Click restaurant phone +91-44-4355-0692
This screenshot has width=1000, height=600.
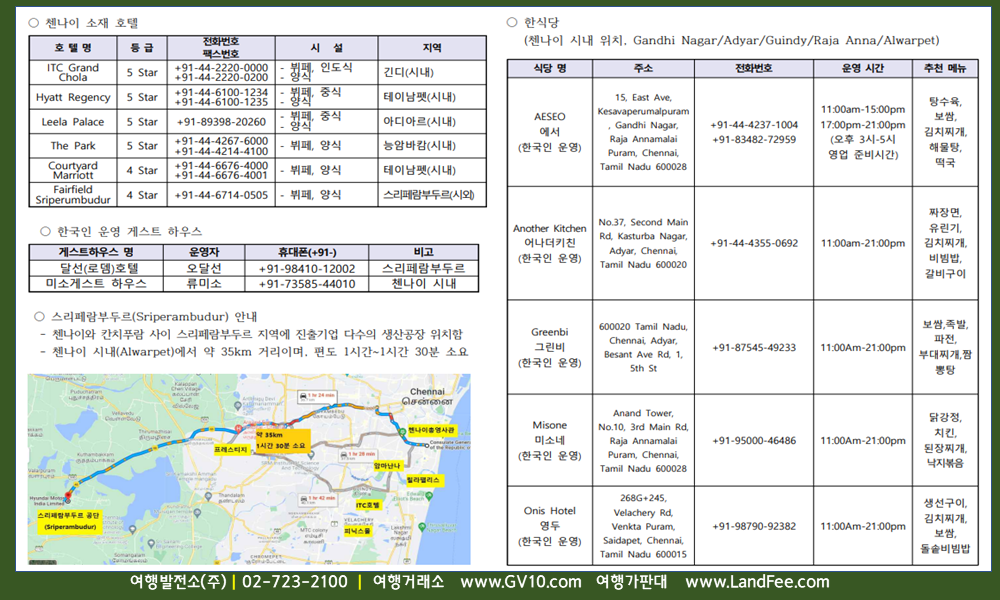754,243
